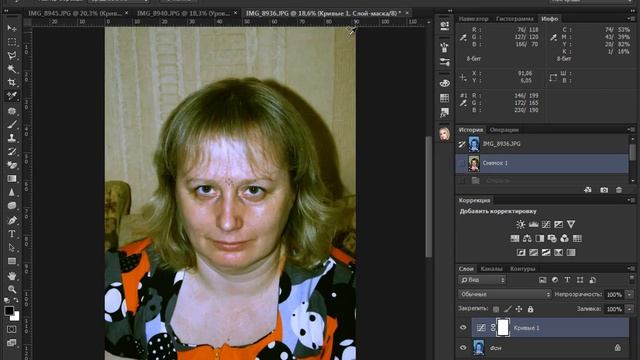Viewport: 640px width, 360px height.
Task: Set history brush source at Снимок 1
Action: point(462,163)
